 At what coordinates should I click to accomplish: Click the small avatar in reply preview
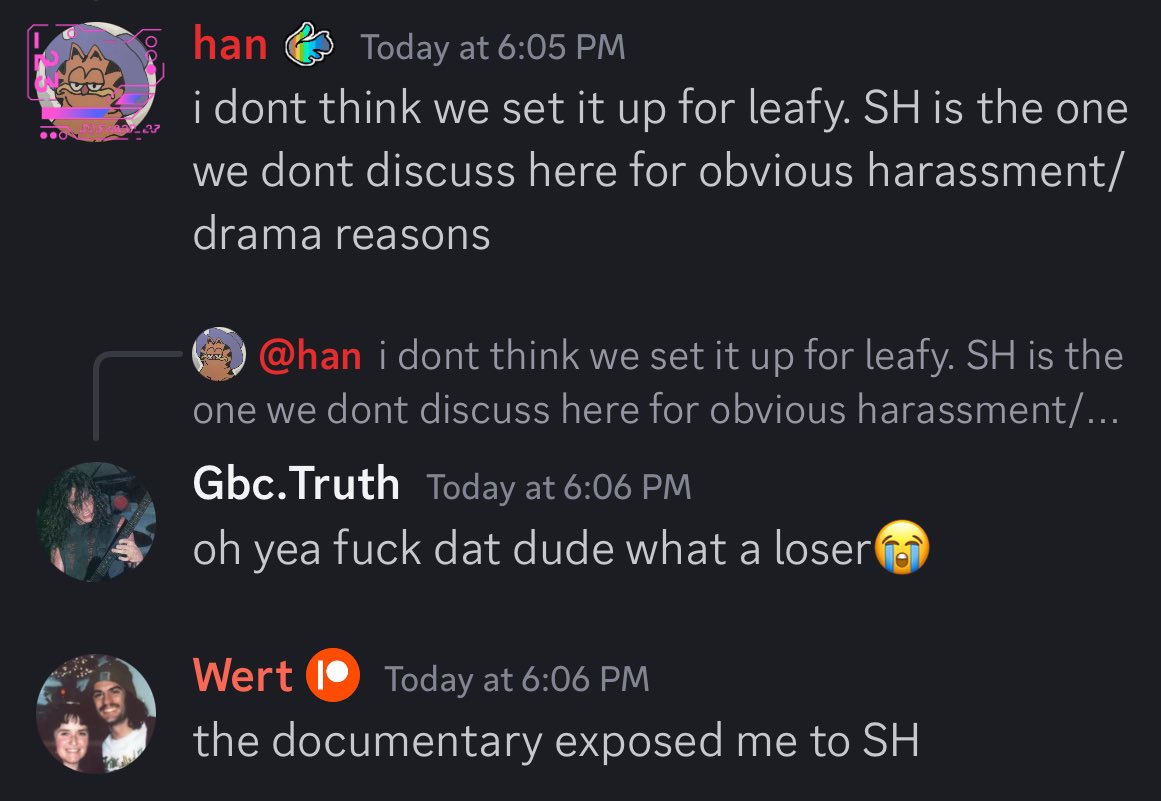[218, 354]
